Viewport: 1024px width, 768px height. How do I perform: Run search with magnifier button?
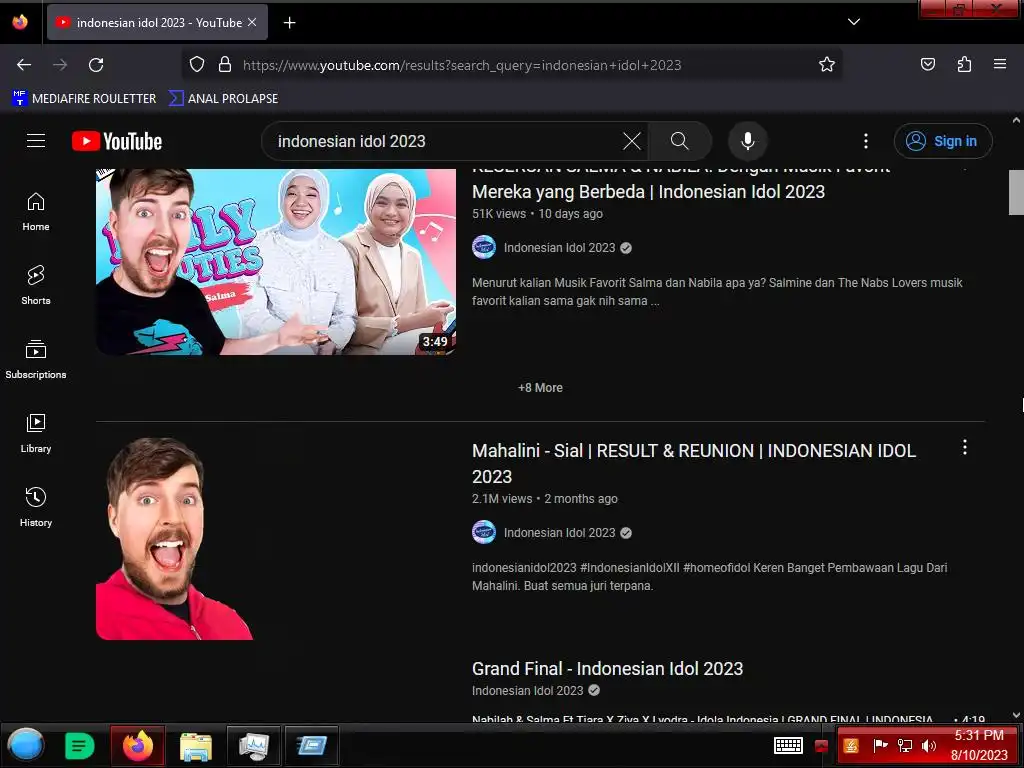pyautogui.click(x=679, y=141)
